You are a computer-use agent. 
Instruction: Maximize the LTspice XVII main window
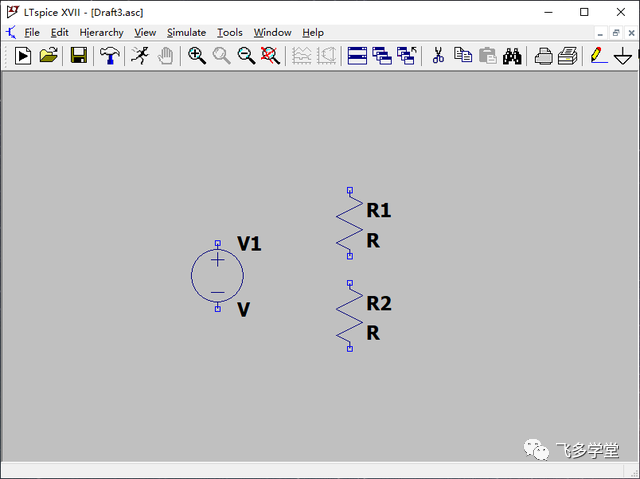(584, 12)
